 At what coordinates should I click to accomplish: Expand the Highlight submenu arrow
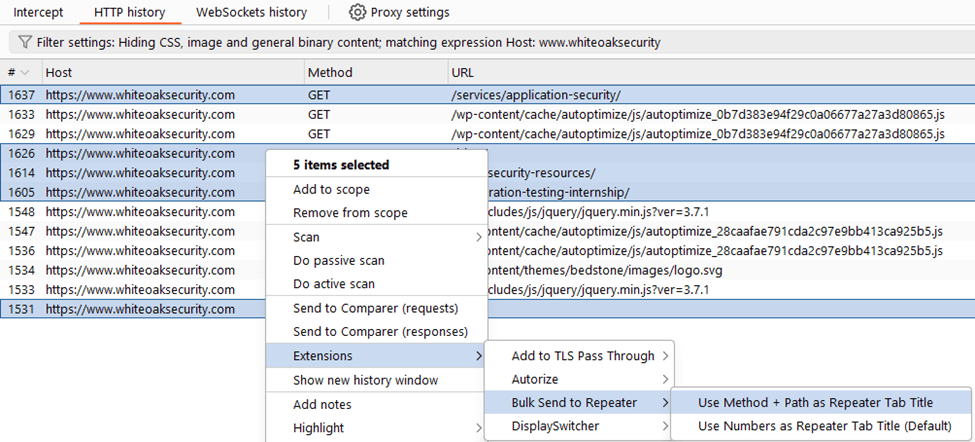click(x=479, y=428)
